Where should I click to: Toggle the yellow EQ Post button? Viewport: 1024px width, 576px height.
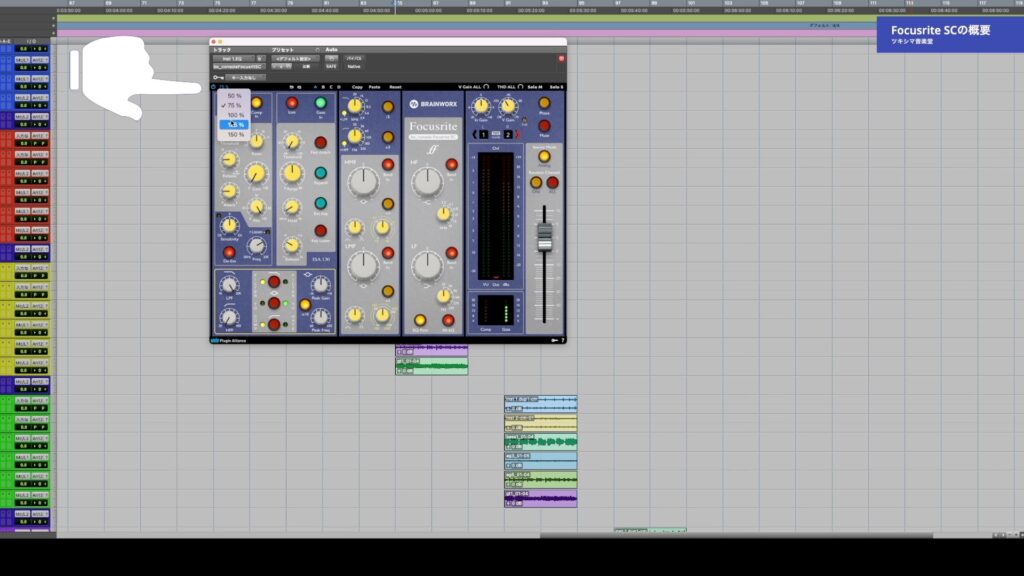click(x=420, y=320)
